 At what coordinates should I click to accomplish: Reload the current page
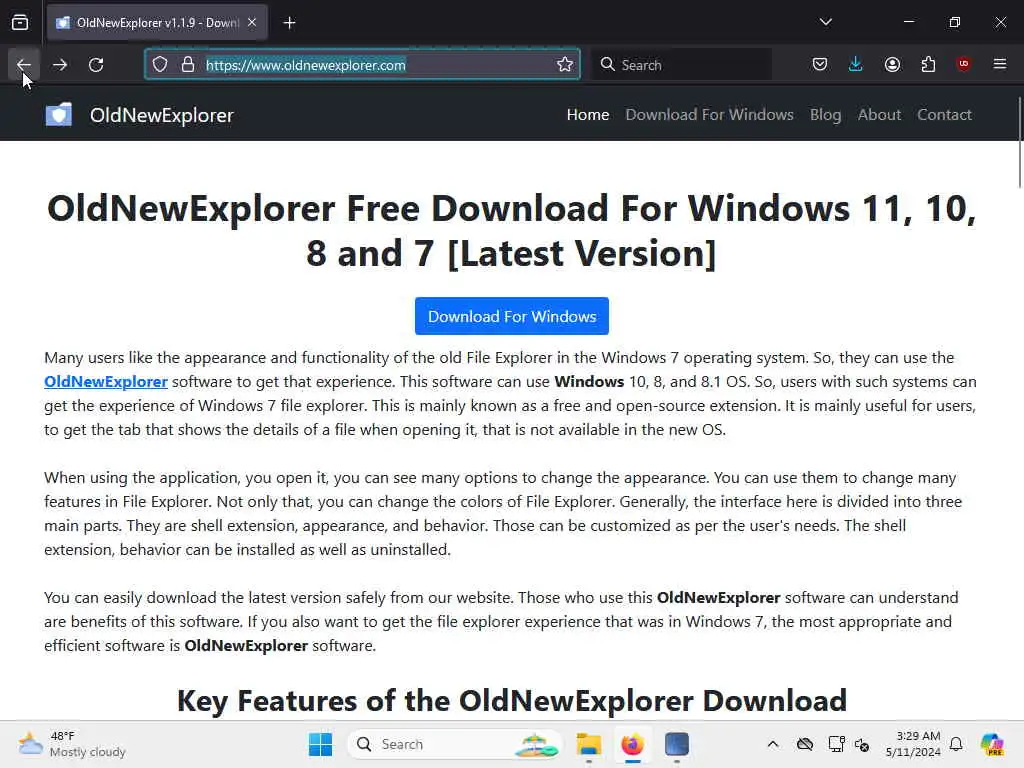(x=96, y=65)
